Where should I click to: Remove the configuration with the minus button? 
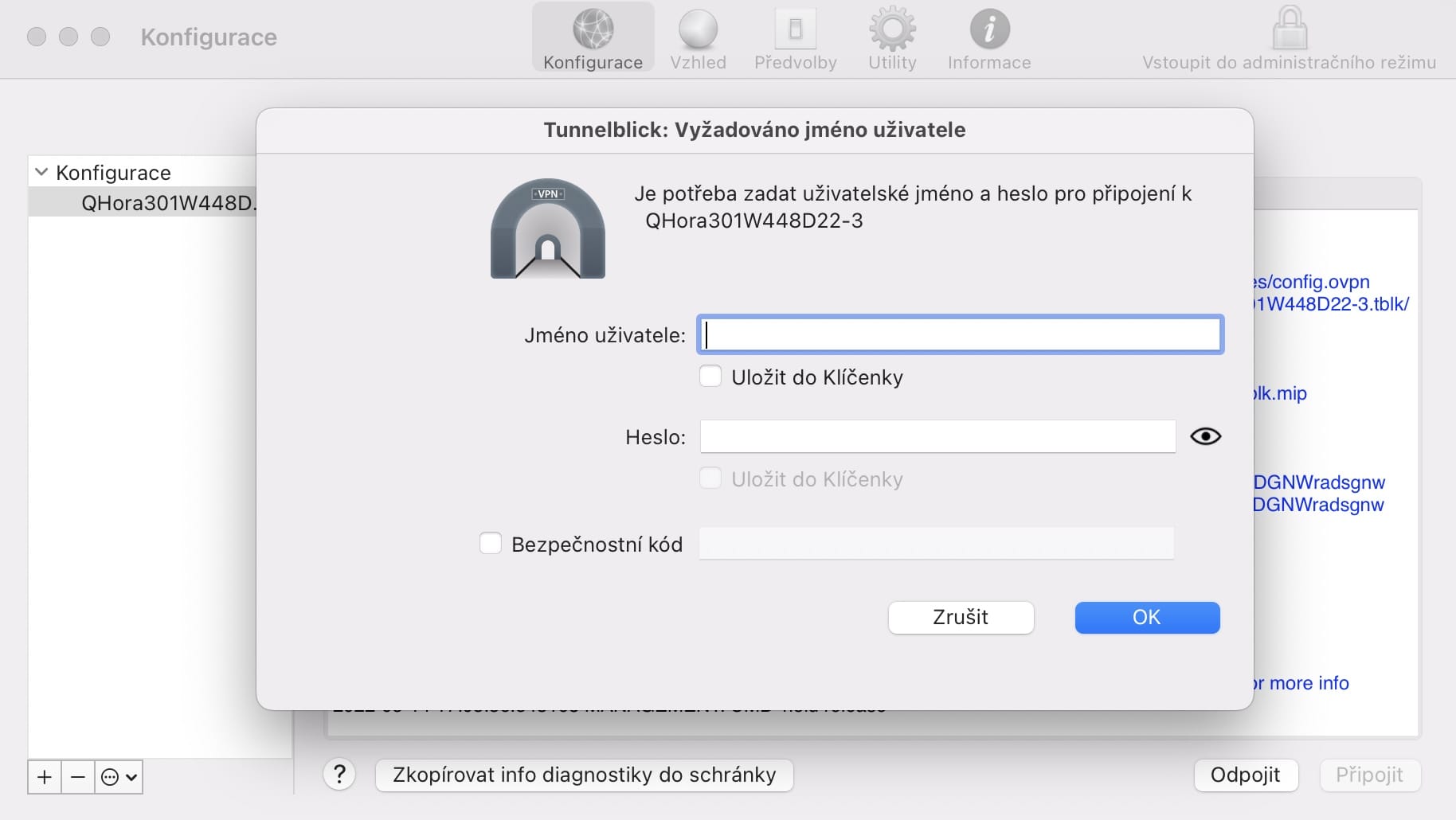(78, 777)
